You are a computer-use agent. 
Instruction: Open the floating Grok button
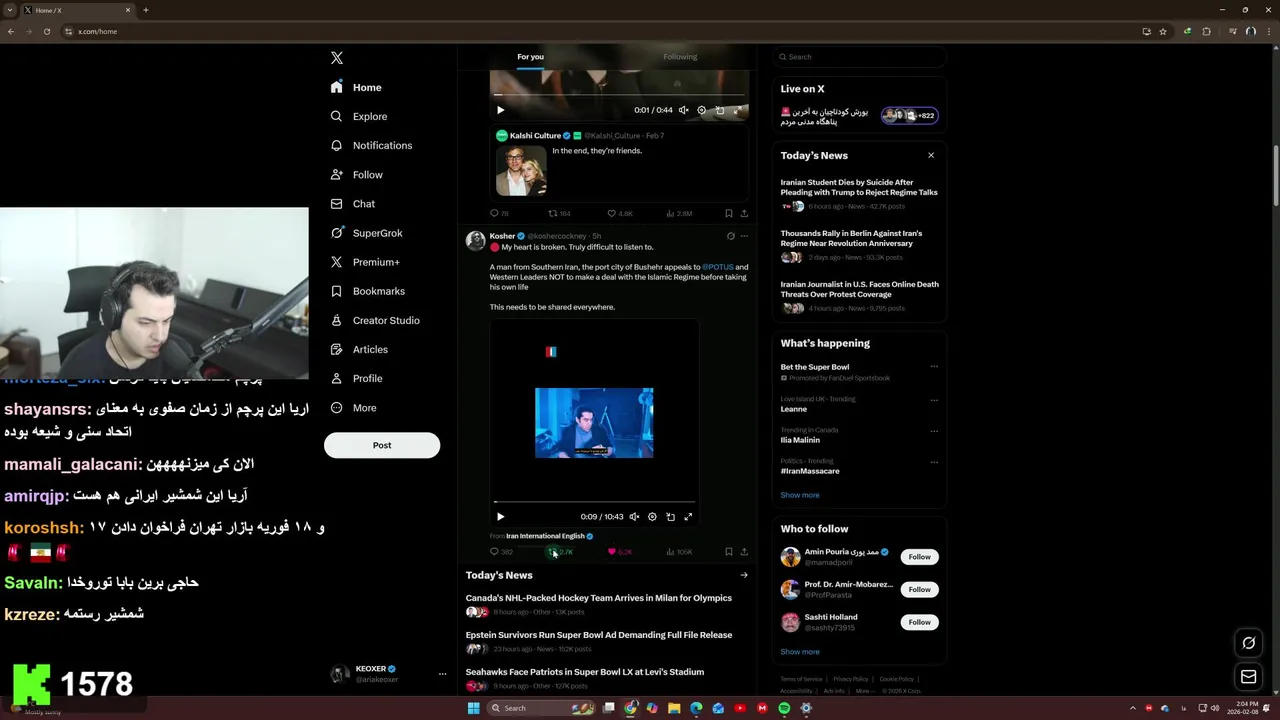coord(1249,643)
